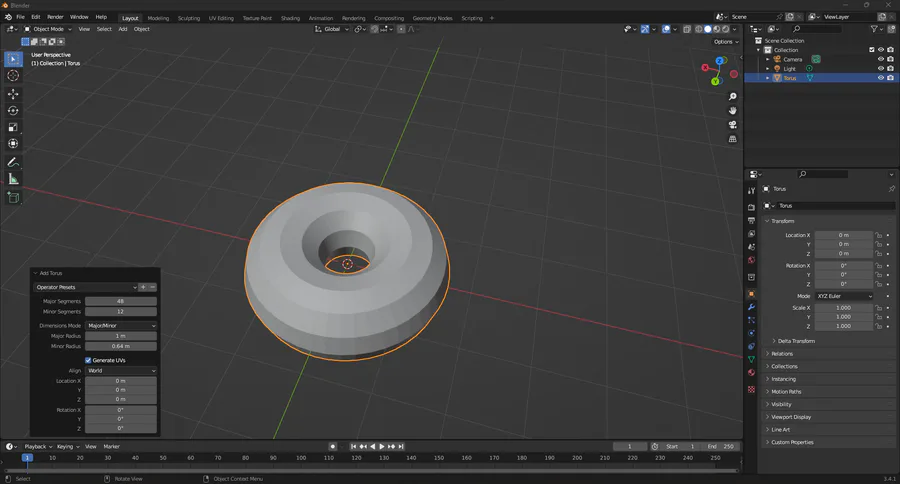
Task: Open the Render menu
Action: pos(55,17)
